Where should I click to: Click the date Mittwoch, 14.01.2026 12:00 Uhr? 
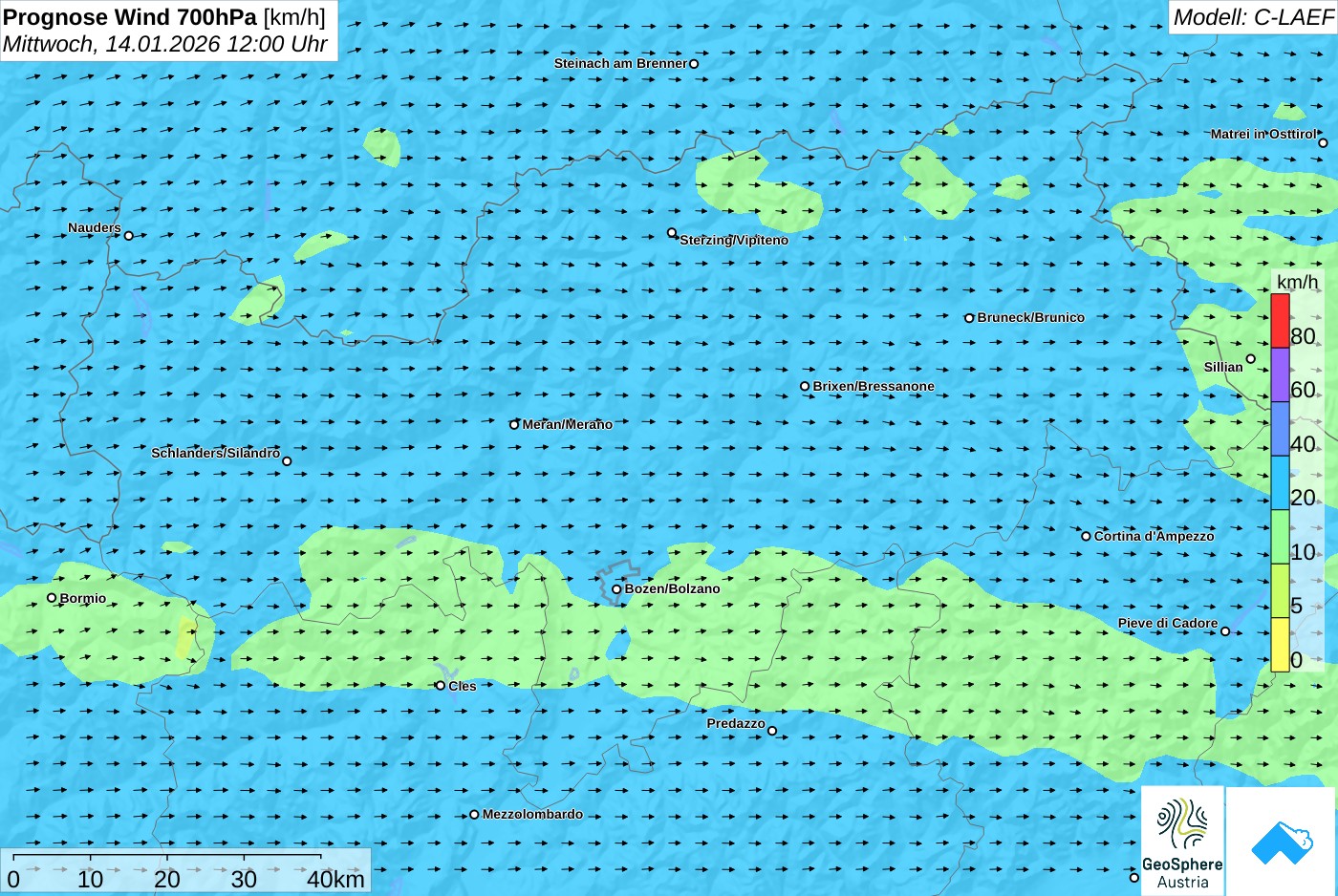point(165,44)
